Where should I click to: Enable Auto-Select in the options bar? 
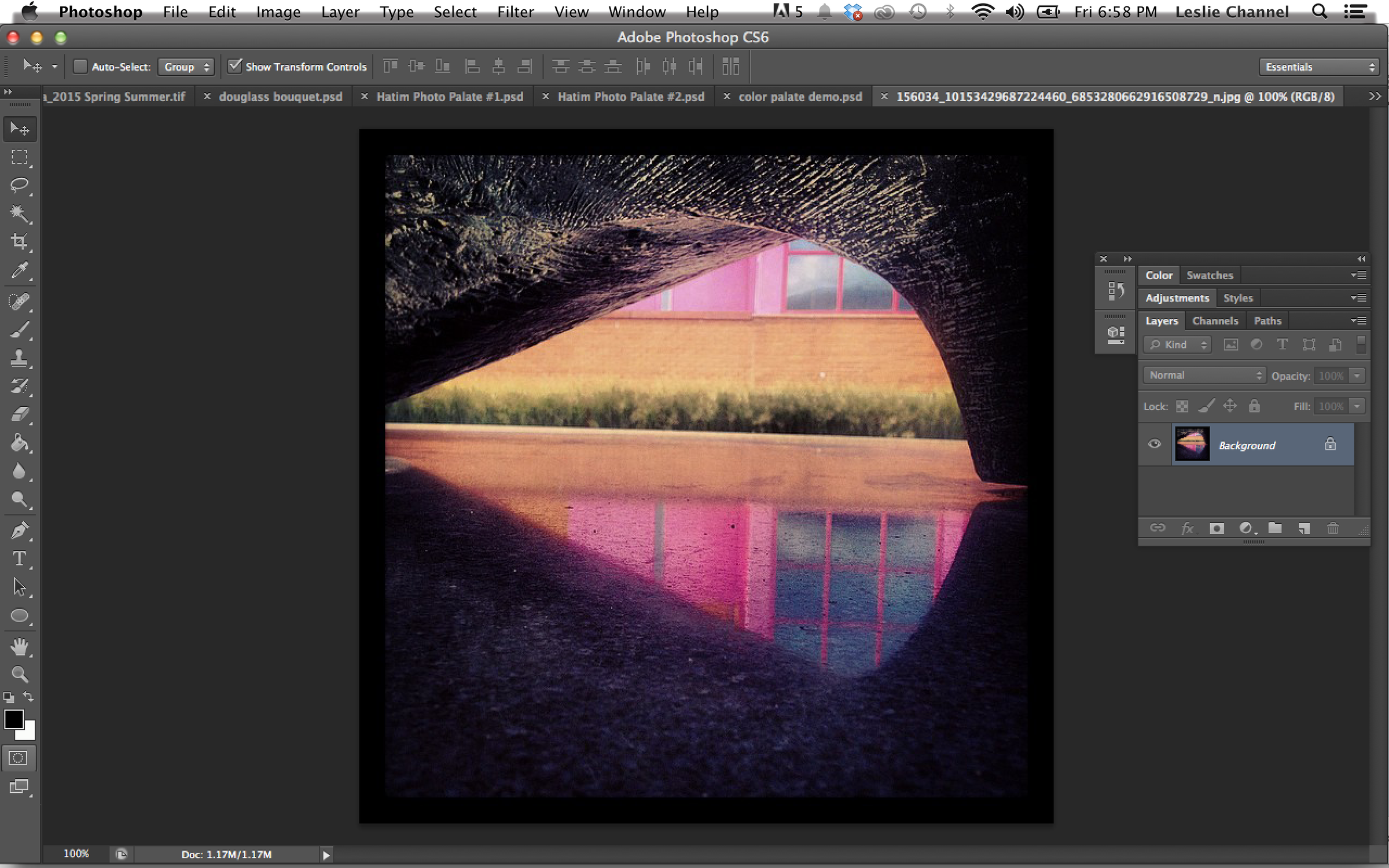(x=79, y=66)
